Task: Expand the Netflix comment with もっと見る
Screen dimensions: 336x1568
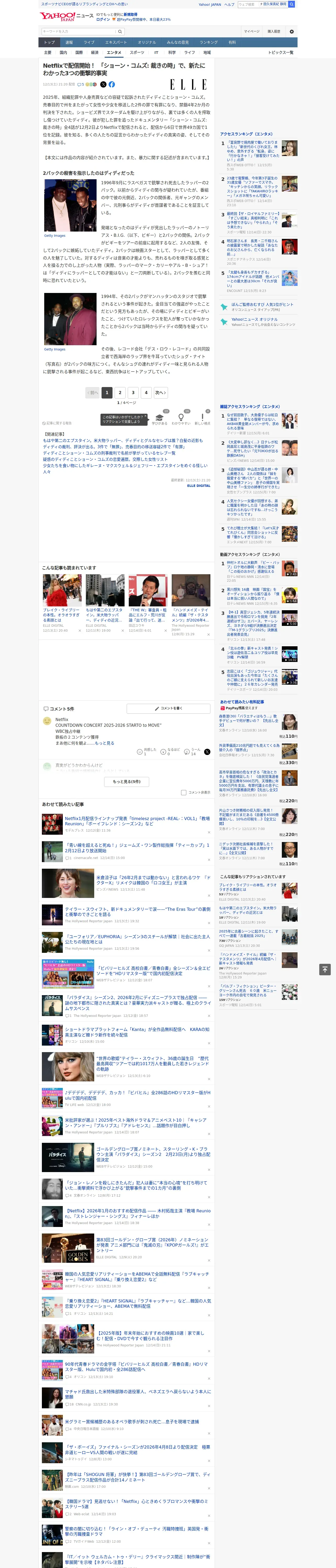Action: (104, 743)
